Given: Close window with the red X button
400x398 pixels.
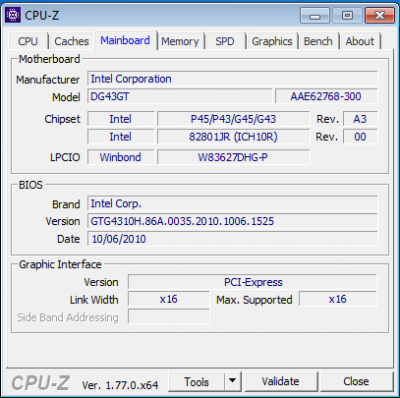Looking at the screenshot, I should point(380,16).
